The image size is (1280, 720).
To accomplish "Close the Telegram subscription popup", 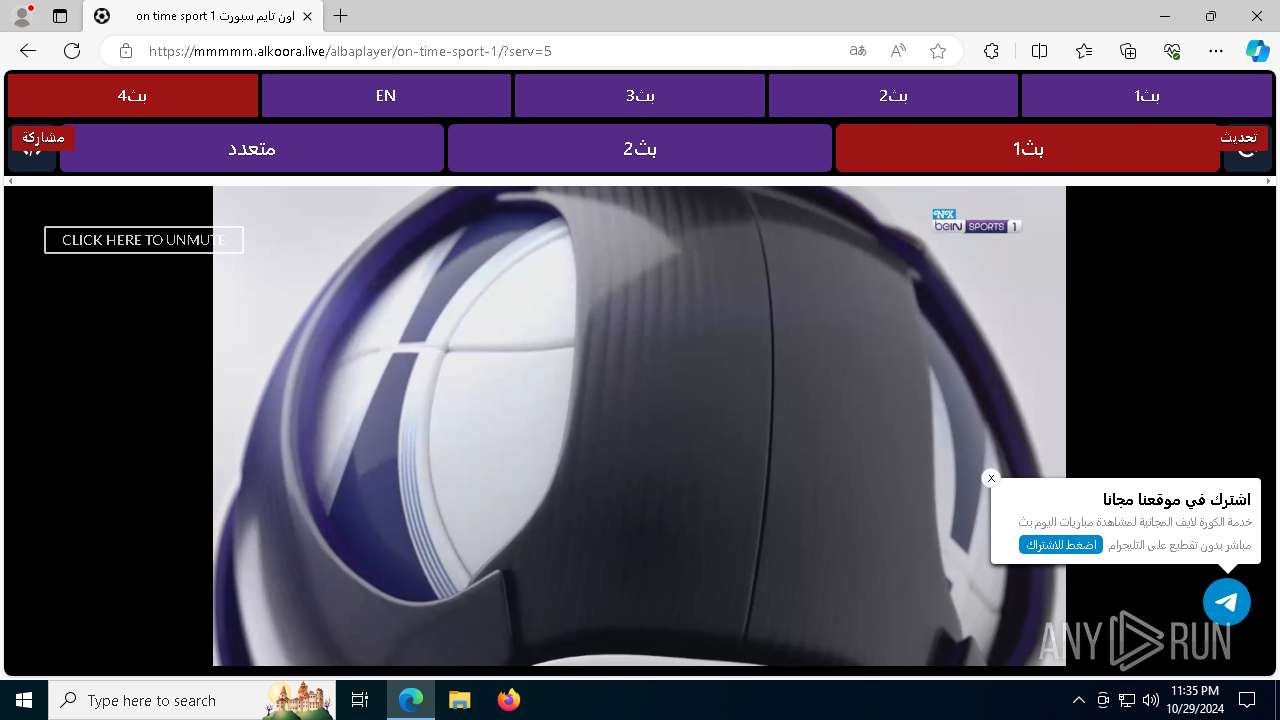I will click(x=991, y=478).
